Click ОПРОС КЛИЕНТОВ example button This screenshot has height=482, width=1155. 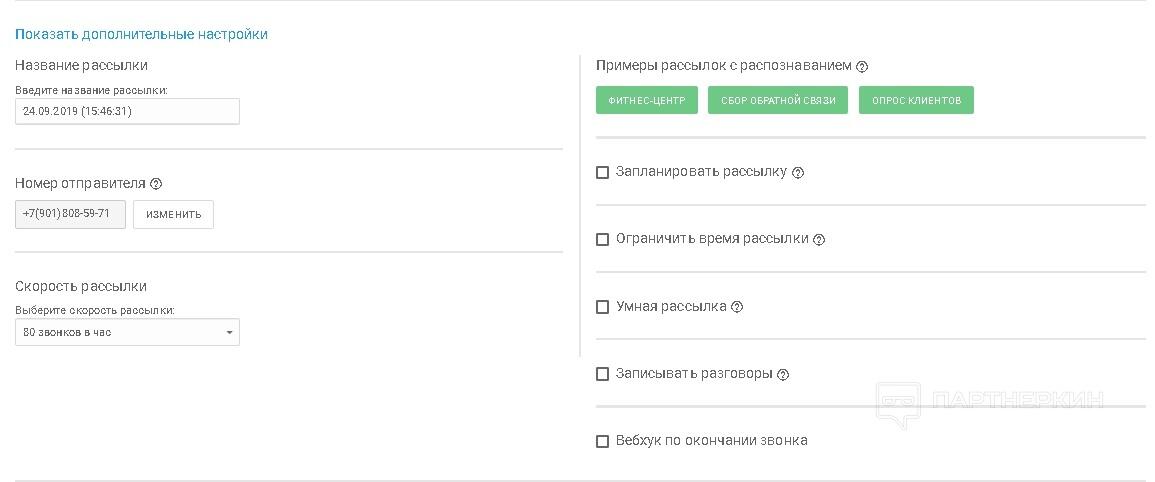tap(916, 100)
